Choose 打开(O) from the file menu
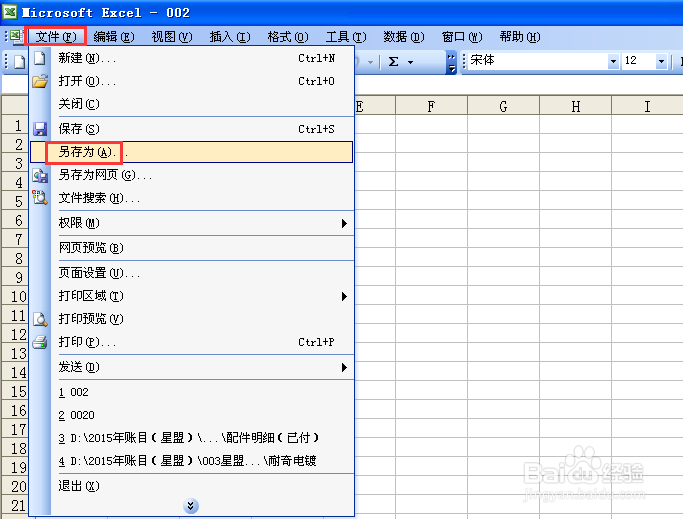 pos(192,81)
